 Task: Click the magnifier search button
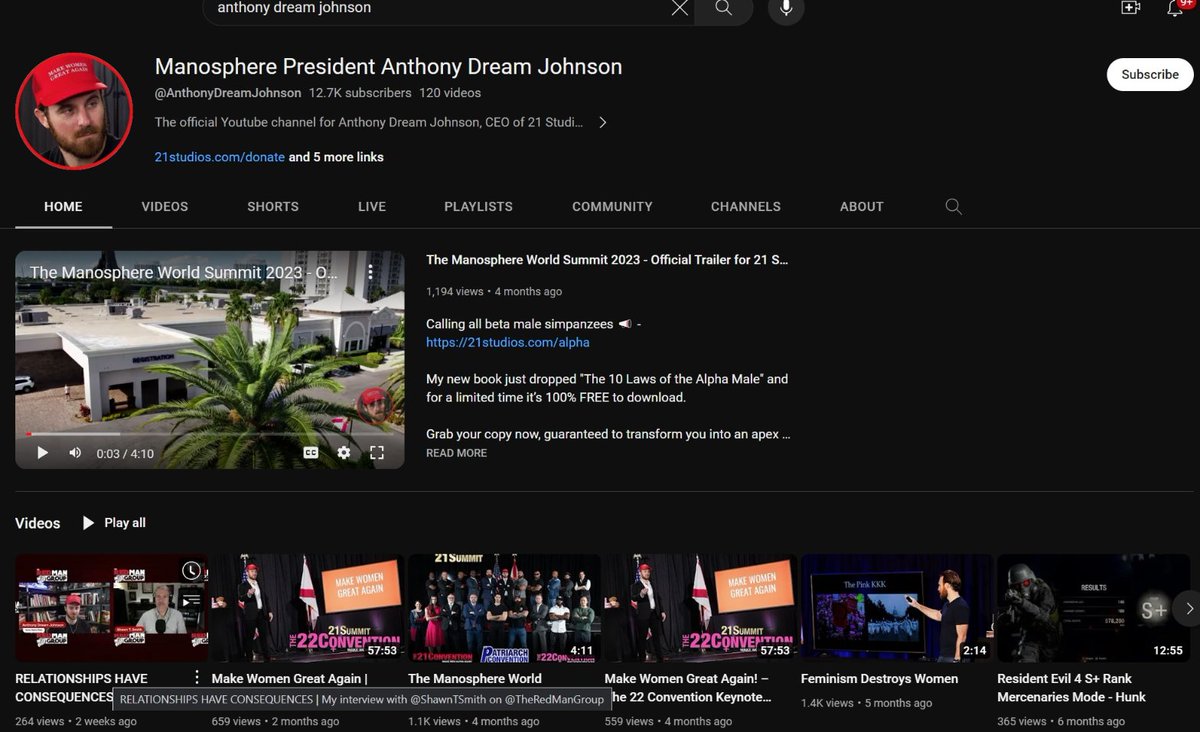click(x=723, y=8)
